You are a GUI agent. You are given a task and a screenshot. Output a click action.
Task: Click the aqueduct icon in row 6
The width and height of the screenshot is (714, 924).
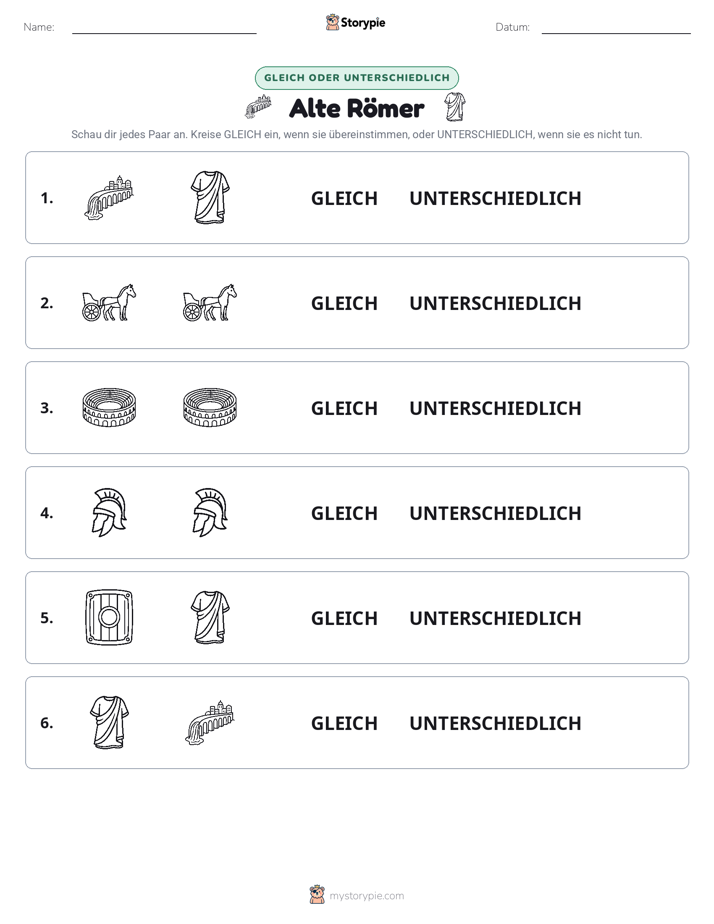click(x=210, y=722)
